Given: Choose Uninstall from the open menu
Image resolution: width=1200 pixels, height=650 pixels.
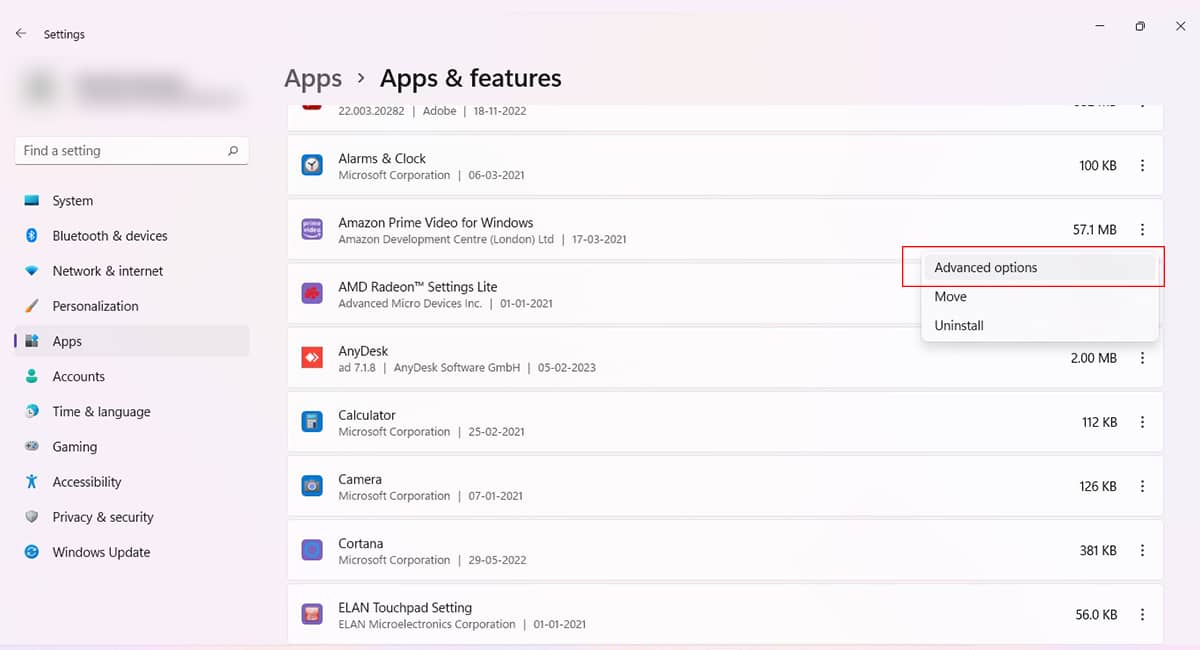Looking at the screenshot, I should 958,325.
